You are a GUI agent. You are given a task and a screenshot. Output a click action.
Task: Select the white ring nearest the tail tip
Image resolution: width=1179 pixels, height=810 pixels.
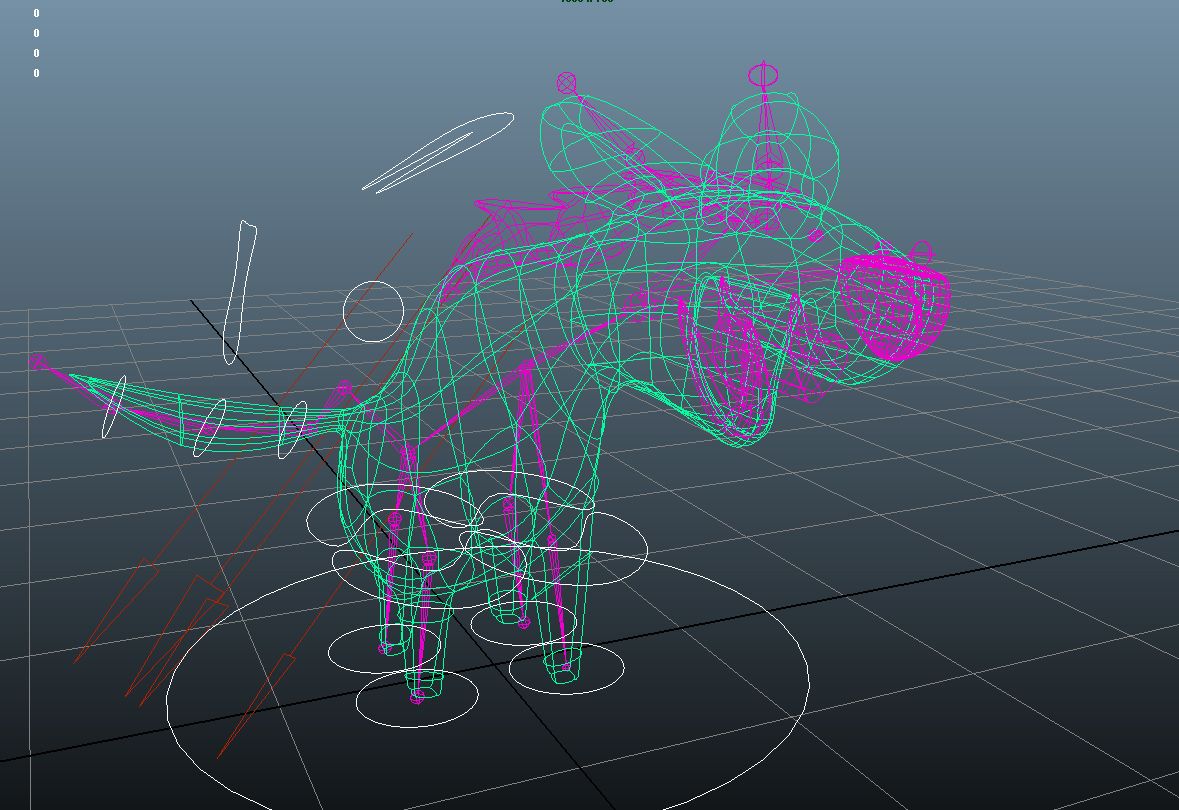(x=113, y=407)
